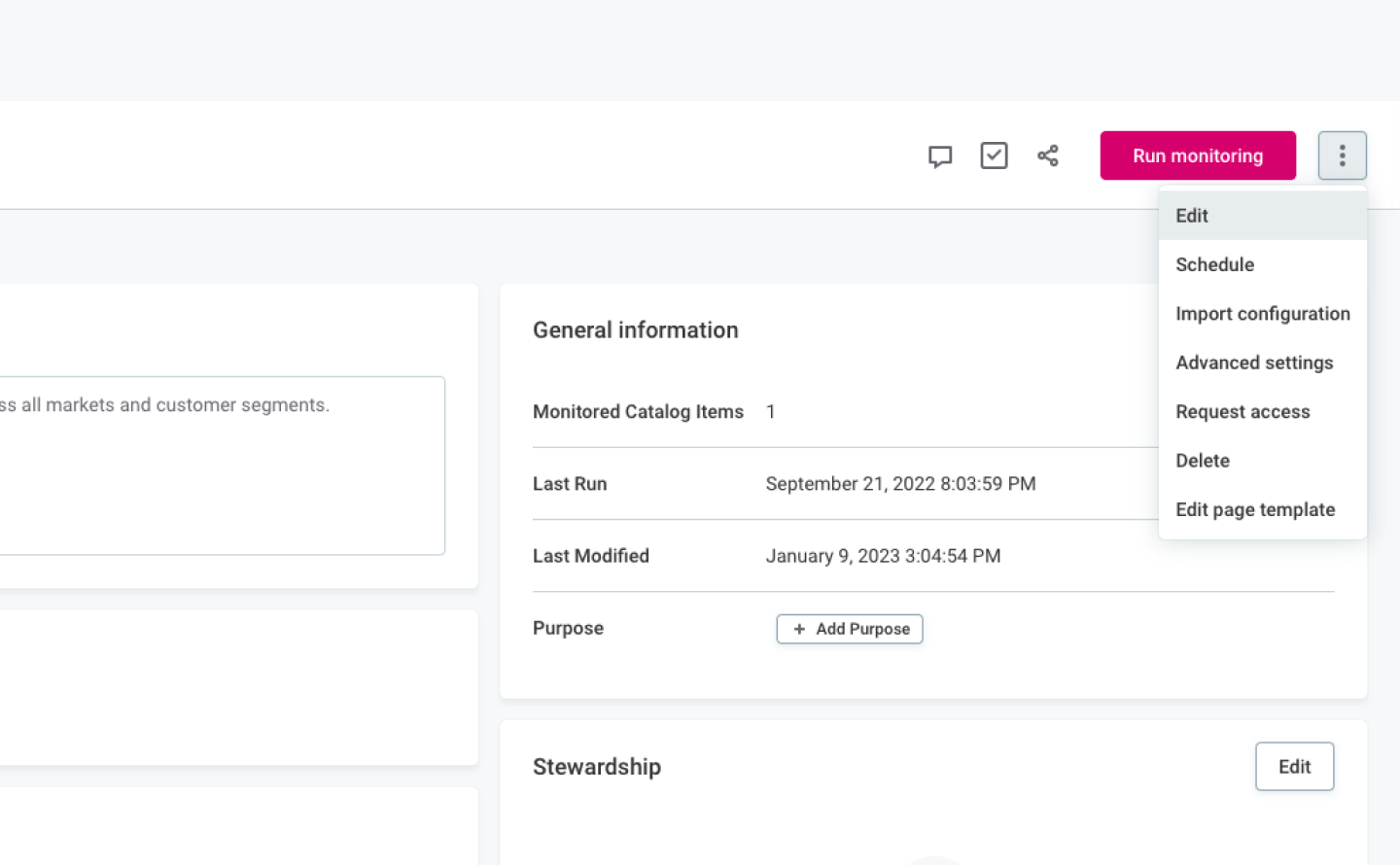Close the three-dot more options menu
This screenshot has height=865, width=1400.
[x=1342, y=156]
